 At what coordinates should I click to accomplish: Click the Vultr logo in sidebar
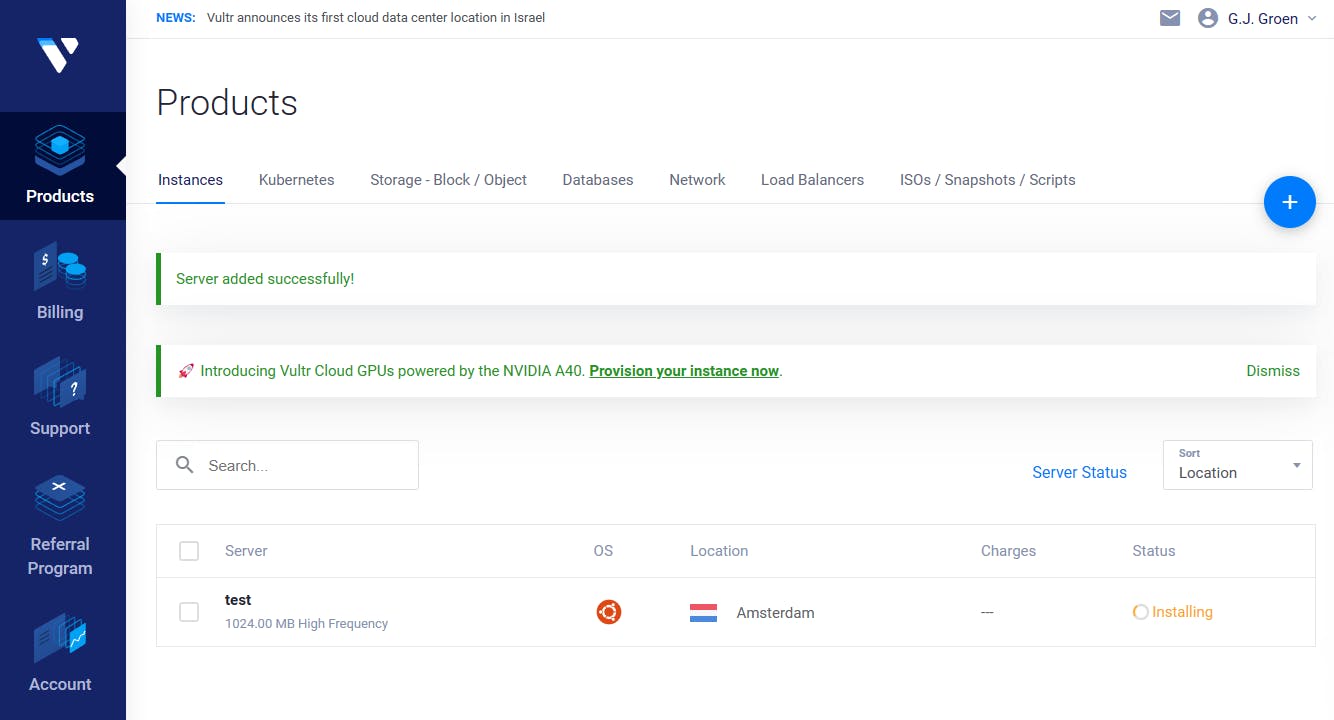tap(57, 54)
